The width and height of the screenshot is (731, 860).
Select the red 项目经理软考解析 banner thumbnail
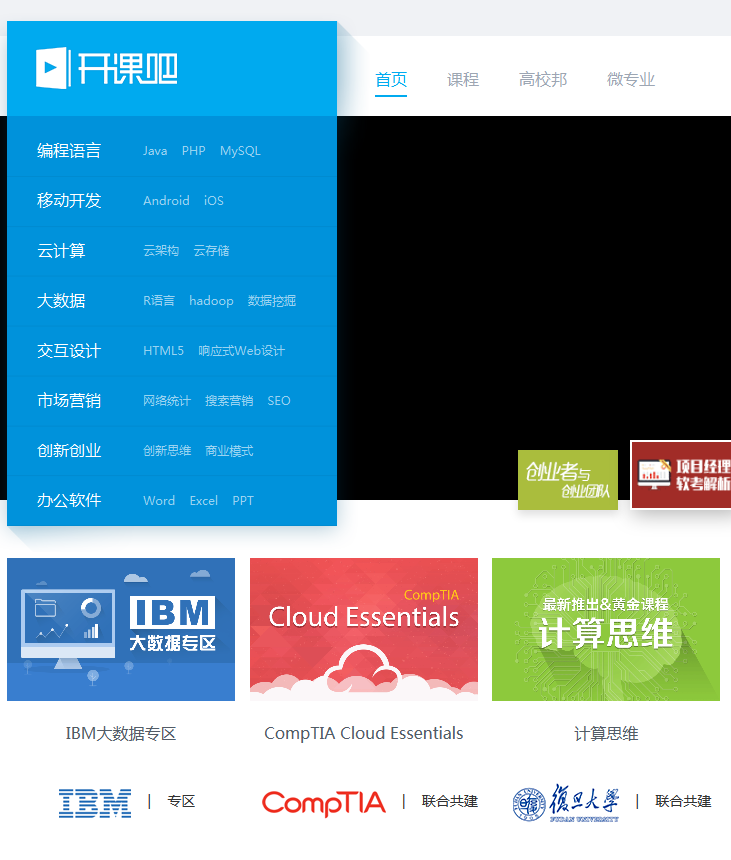[682, 475]
